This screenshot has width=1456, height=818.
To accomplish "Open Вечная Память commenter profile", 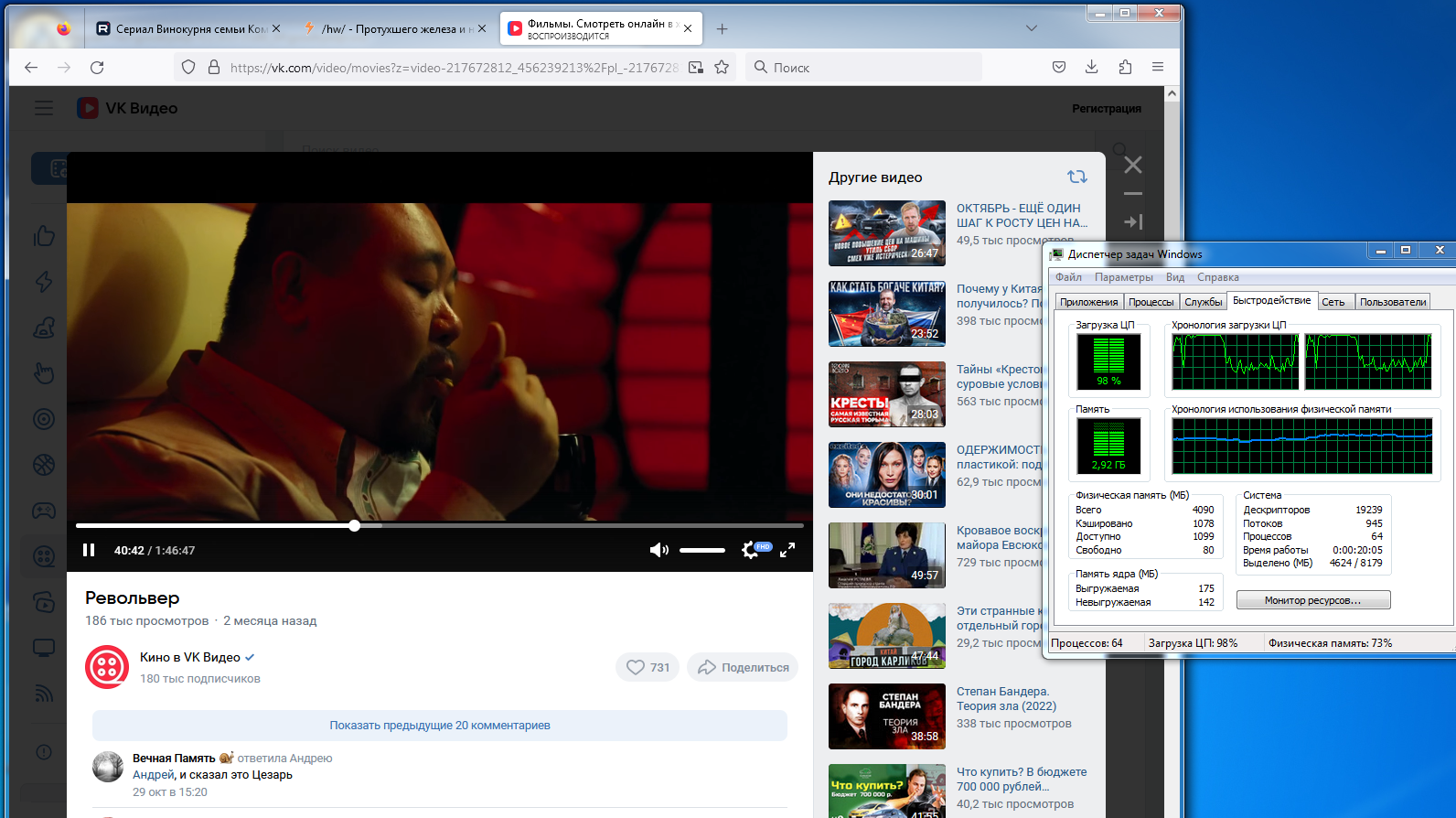I will coord(174,758).
